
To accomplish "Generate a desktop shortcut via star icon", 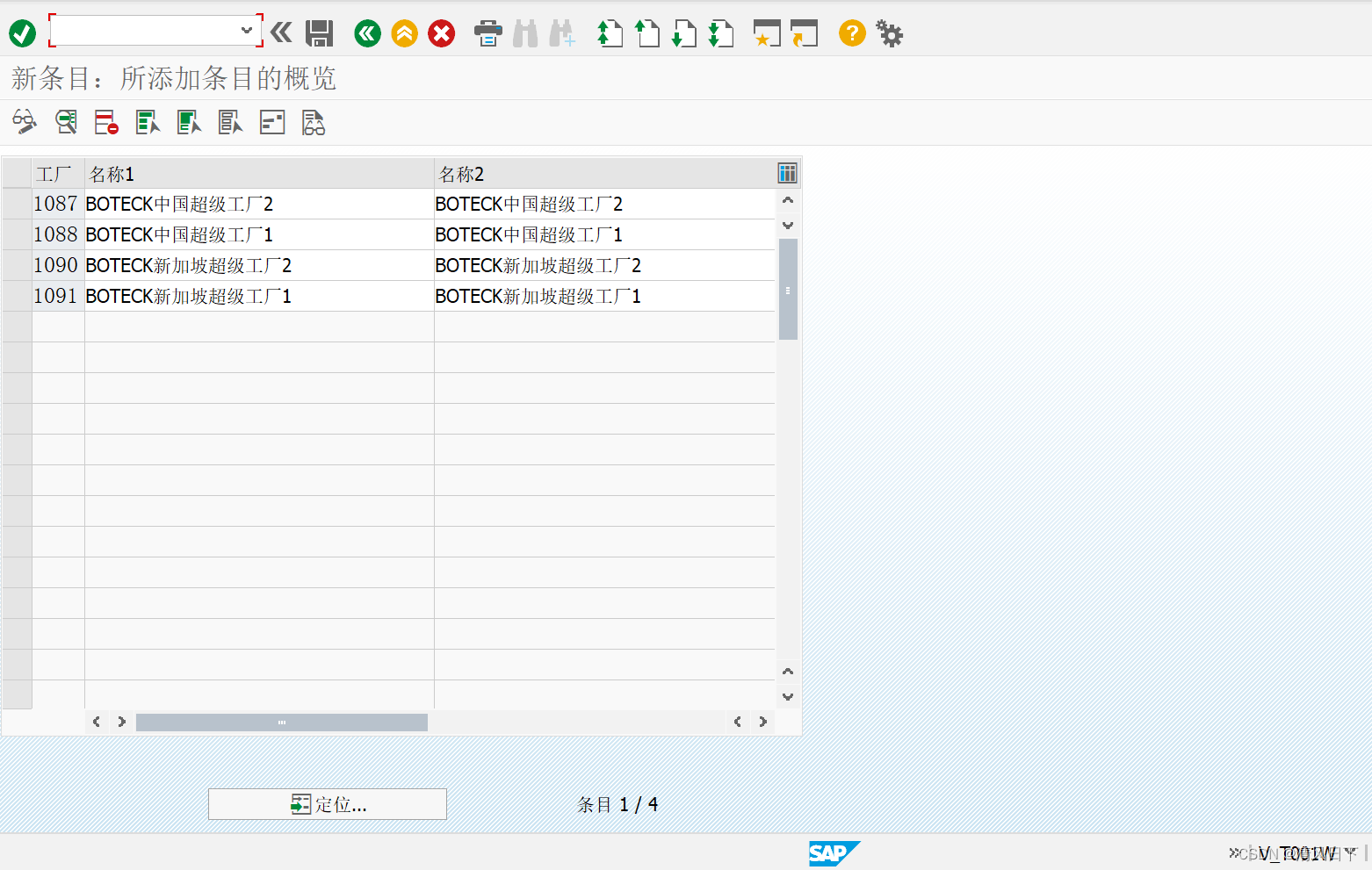I will [x=765, y=33].
